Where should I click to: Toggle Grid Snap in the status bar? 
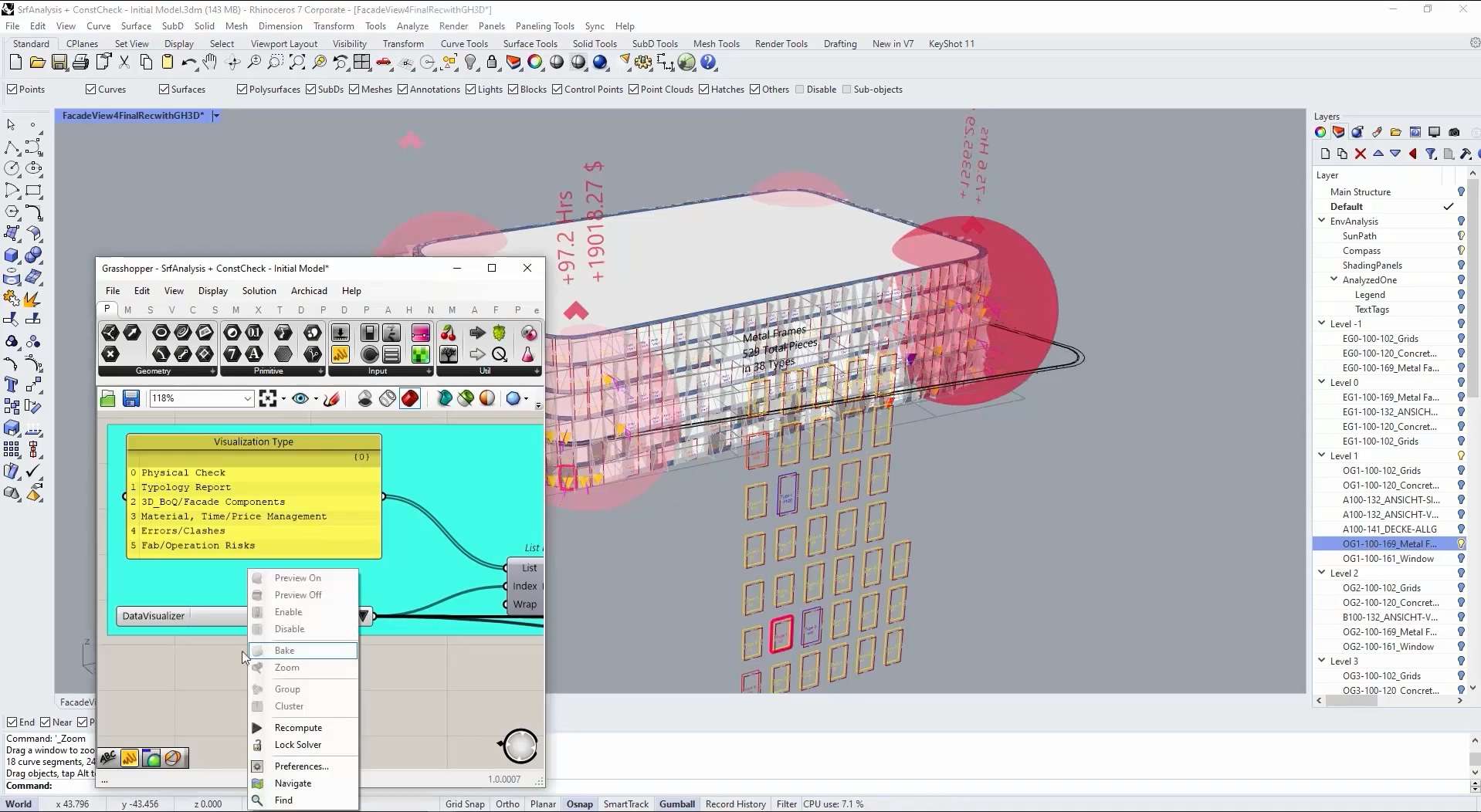[465, 804]
